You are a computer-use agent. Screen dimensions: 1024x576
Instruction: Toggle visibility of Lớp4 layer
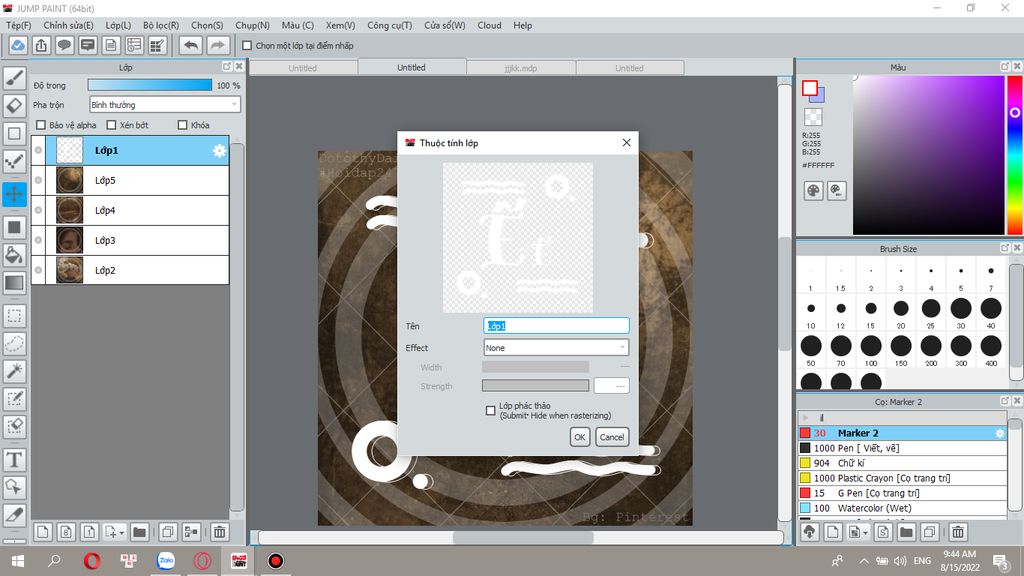pos(39,210)
